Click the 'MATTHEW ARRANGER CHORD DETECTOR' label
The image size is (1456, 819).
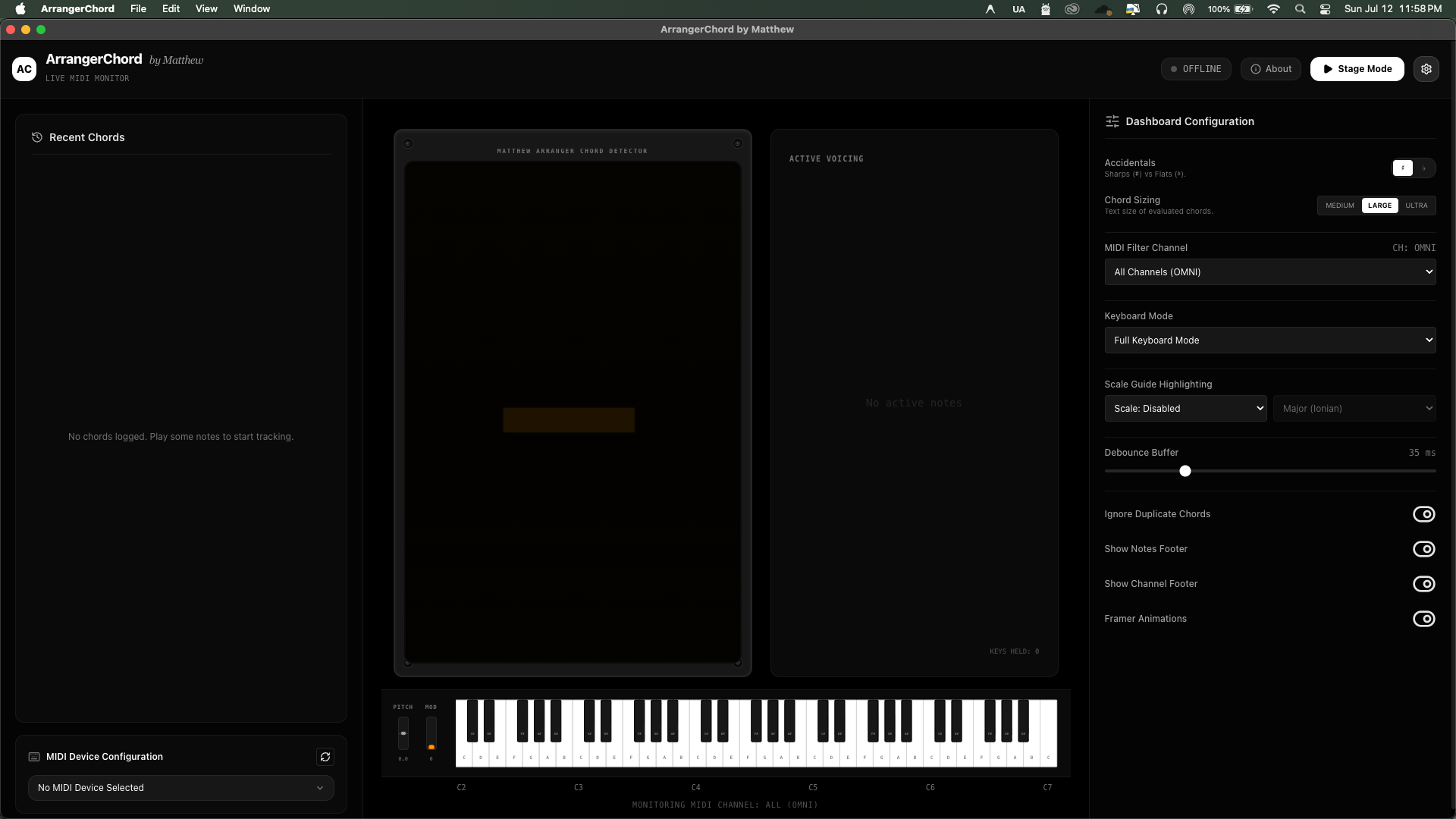click(572, 151)
